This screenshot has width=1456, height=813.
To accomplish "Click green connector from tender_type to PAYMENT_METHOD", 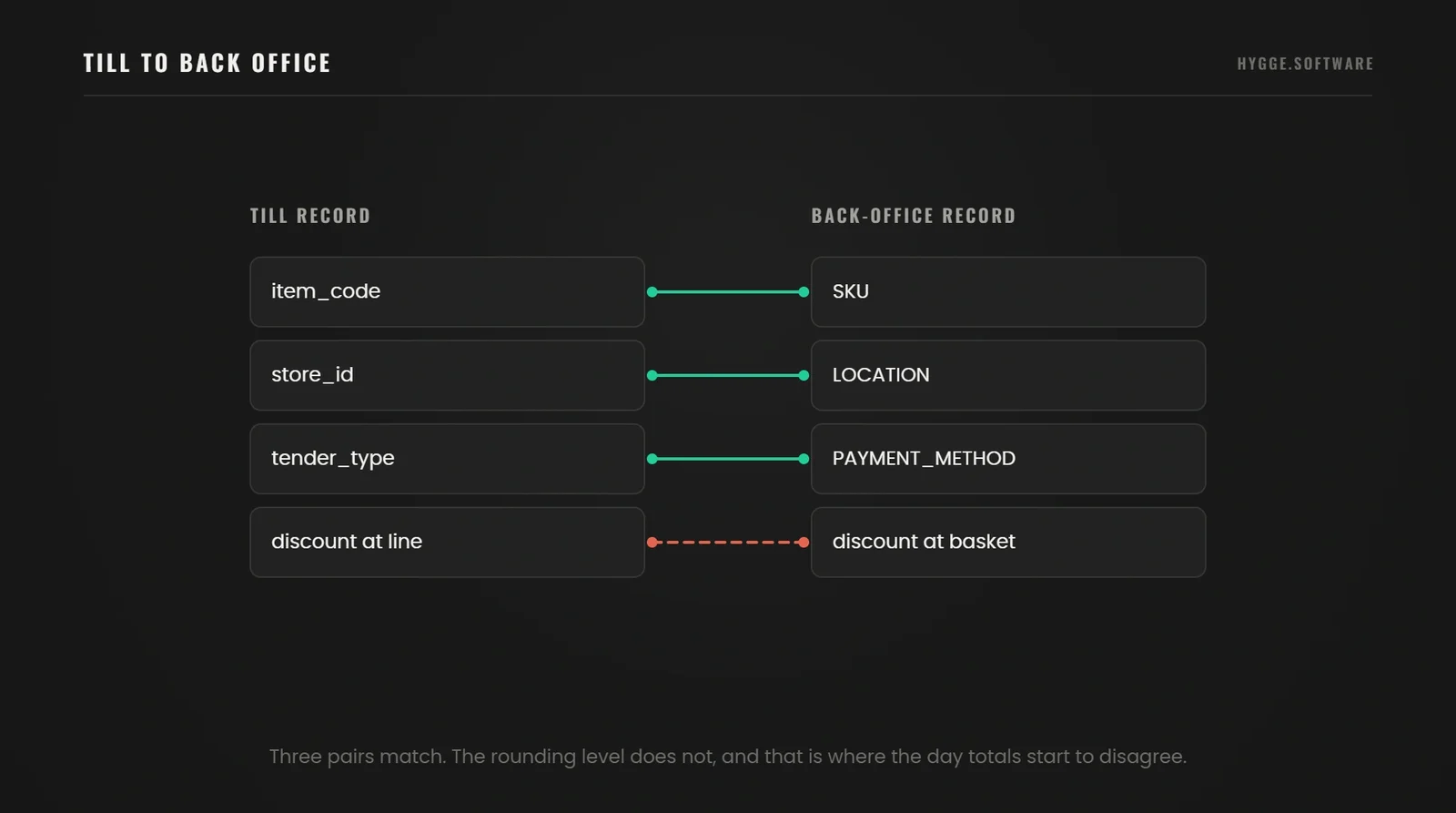I will [728, 459].
